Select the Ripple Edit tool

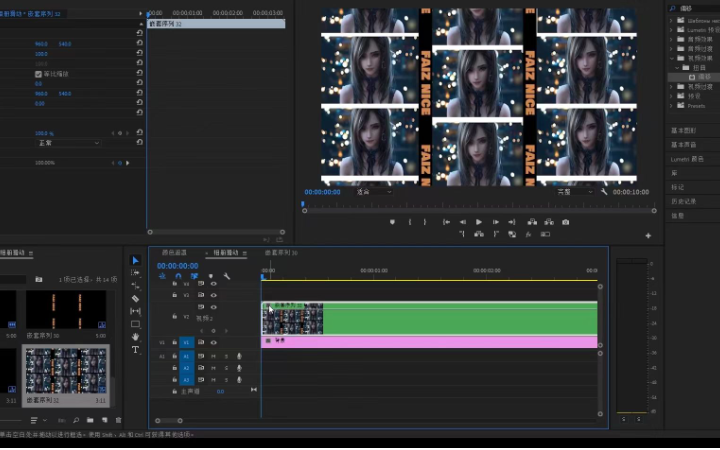(x=135, y=286)
